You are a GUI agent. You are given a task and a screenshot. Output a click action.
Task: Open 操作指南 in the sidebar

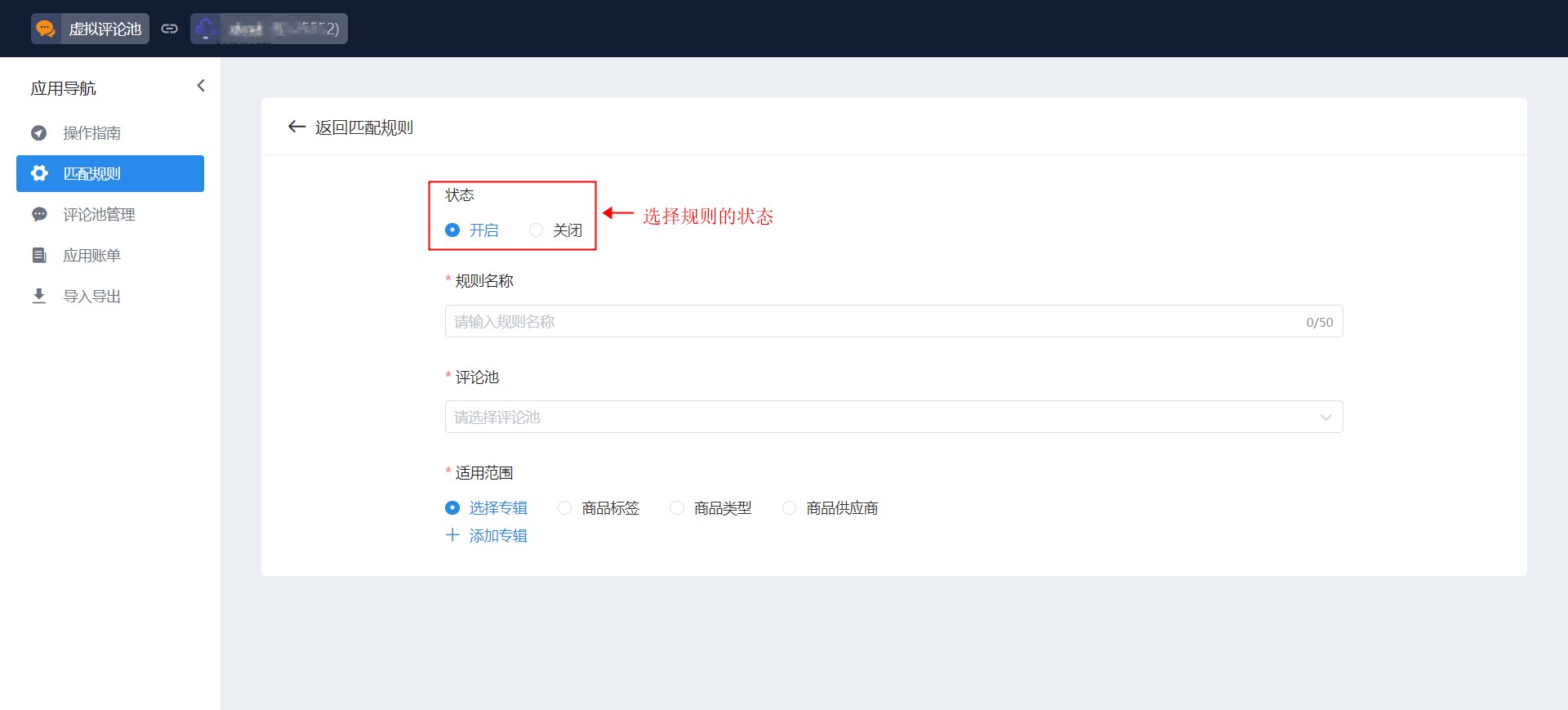click(110, 133)
